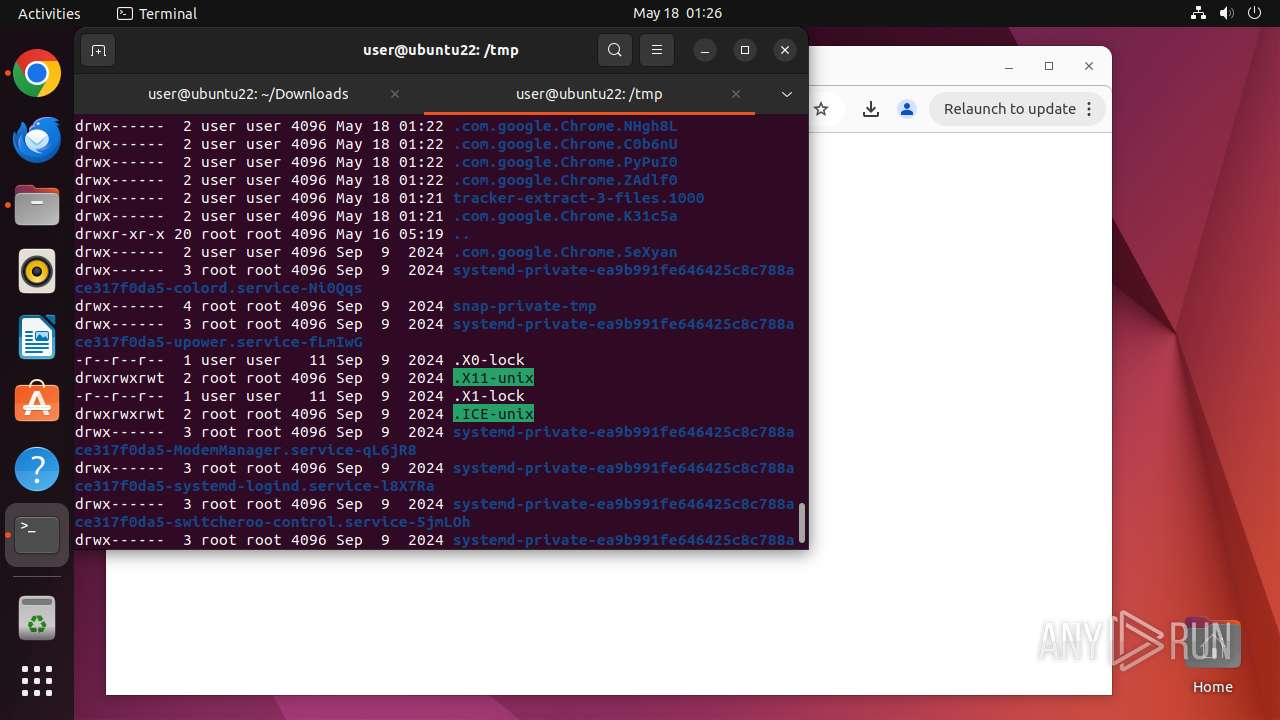Click the .X1-lock file name
Viewport: 1280px width, 720px height.
489,396
